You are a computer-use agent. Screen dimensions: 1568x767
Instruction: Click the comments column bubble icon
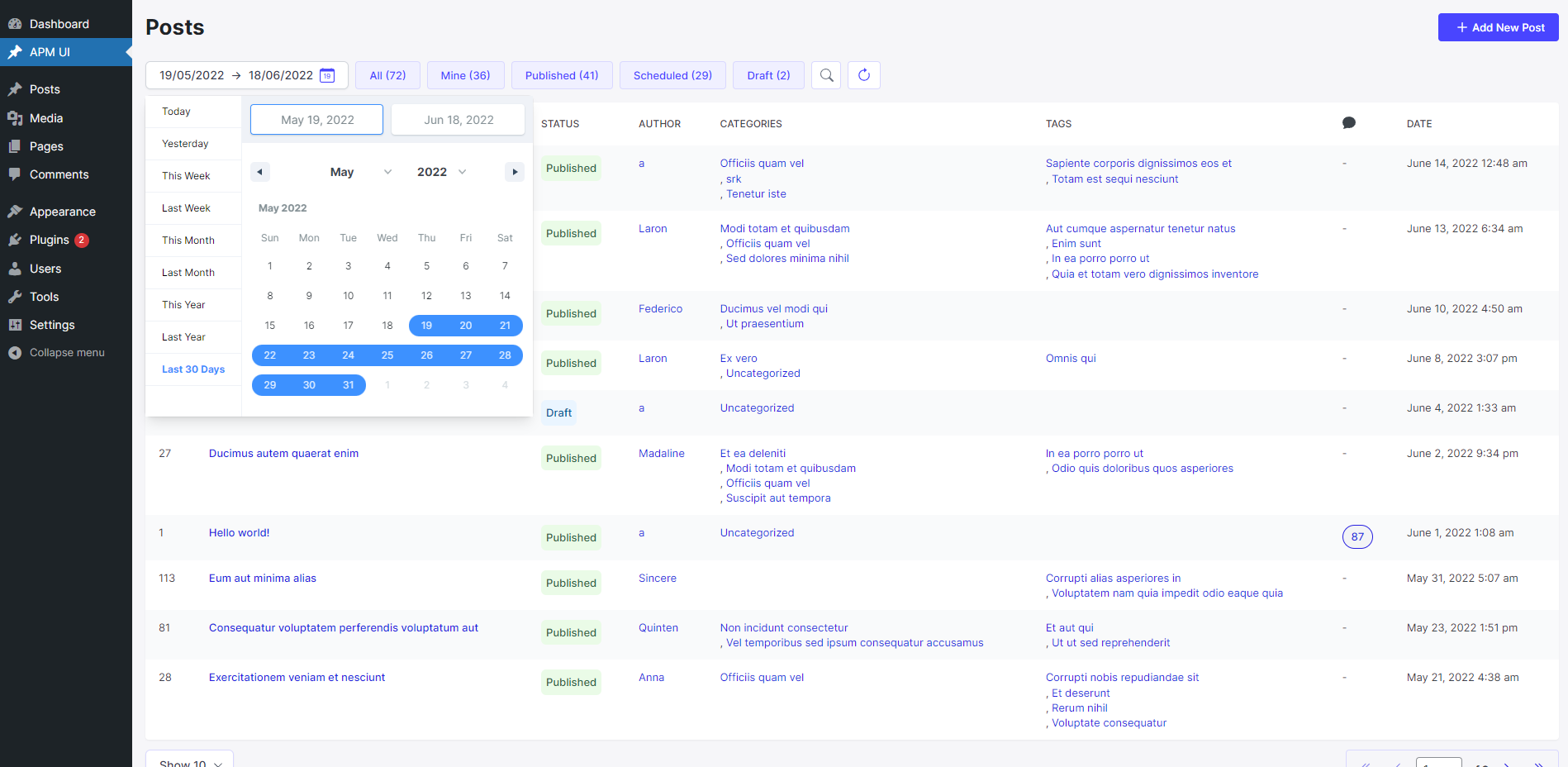click(1348, 123)
